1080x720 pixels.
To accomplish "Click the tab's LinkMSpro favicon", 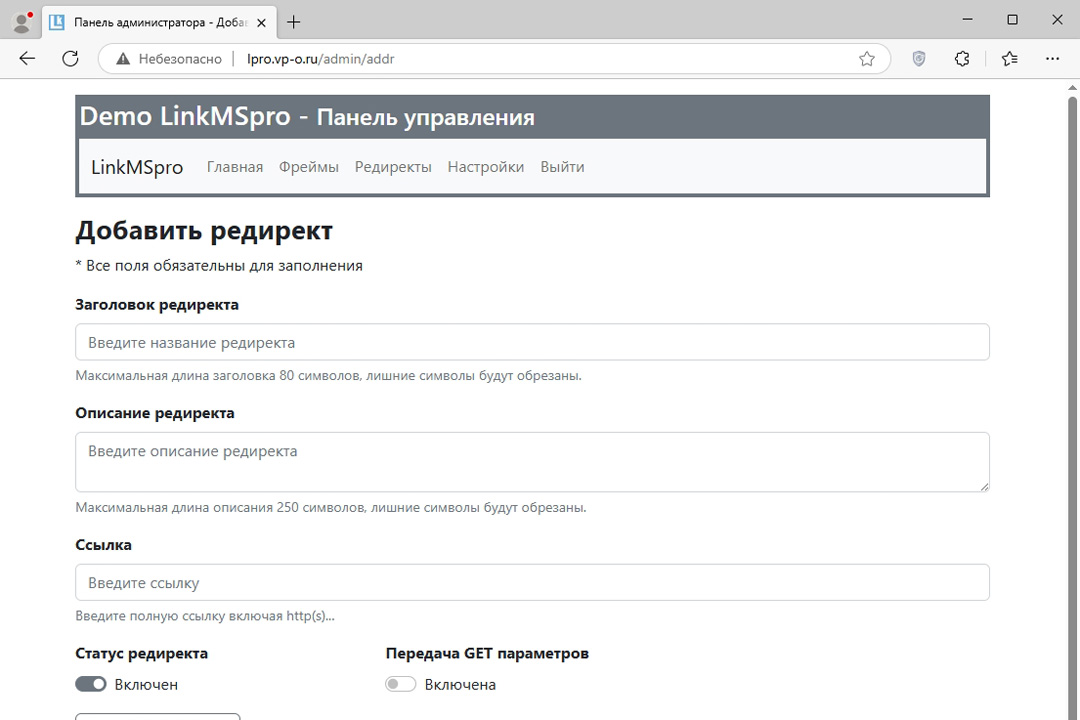I will pos(57,22).
